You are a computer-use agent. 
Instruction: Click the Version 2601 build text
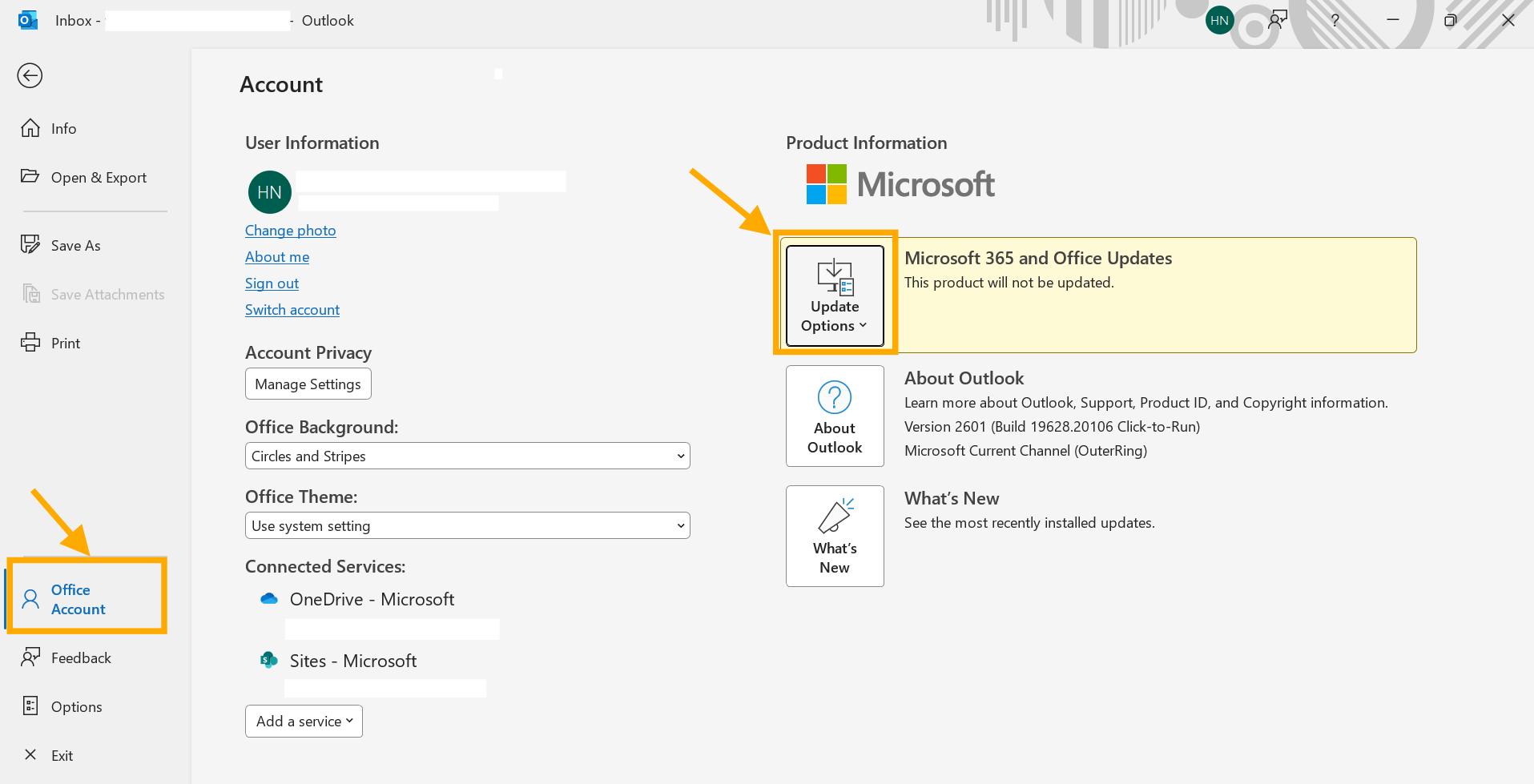click(1052, 427)
